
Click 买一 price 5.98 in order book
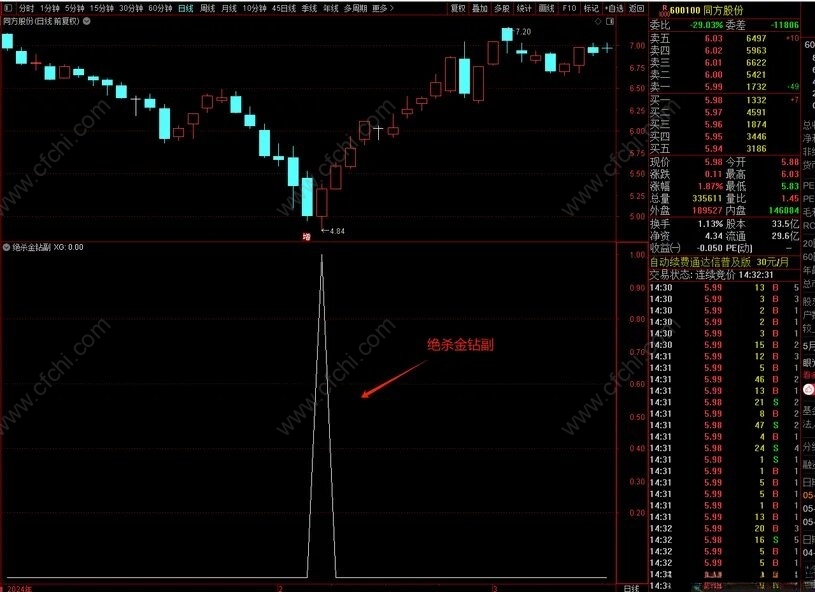click(x=714, y=100)
